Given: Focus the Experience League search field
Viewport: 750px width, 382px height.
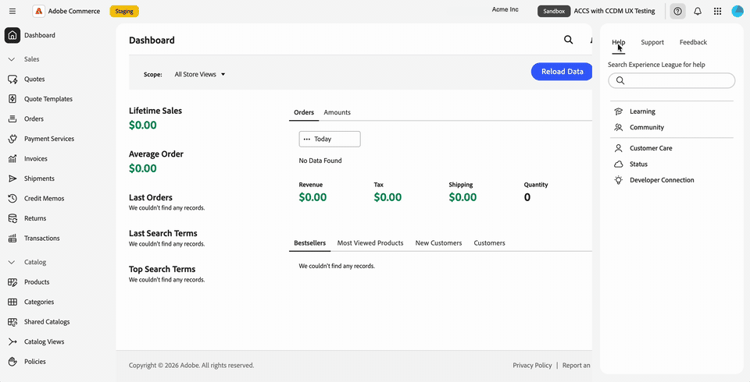Looking at the screenshot, I should click(x=672, y=80).
